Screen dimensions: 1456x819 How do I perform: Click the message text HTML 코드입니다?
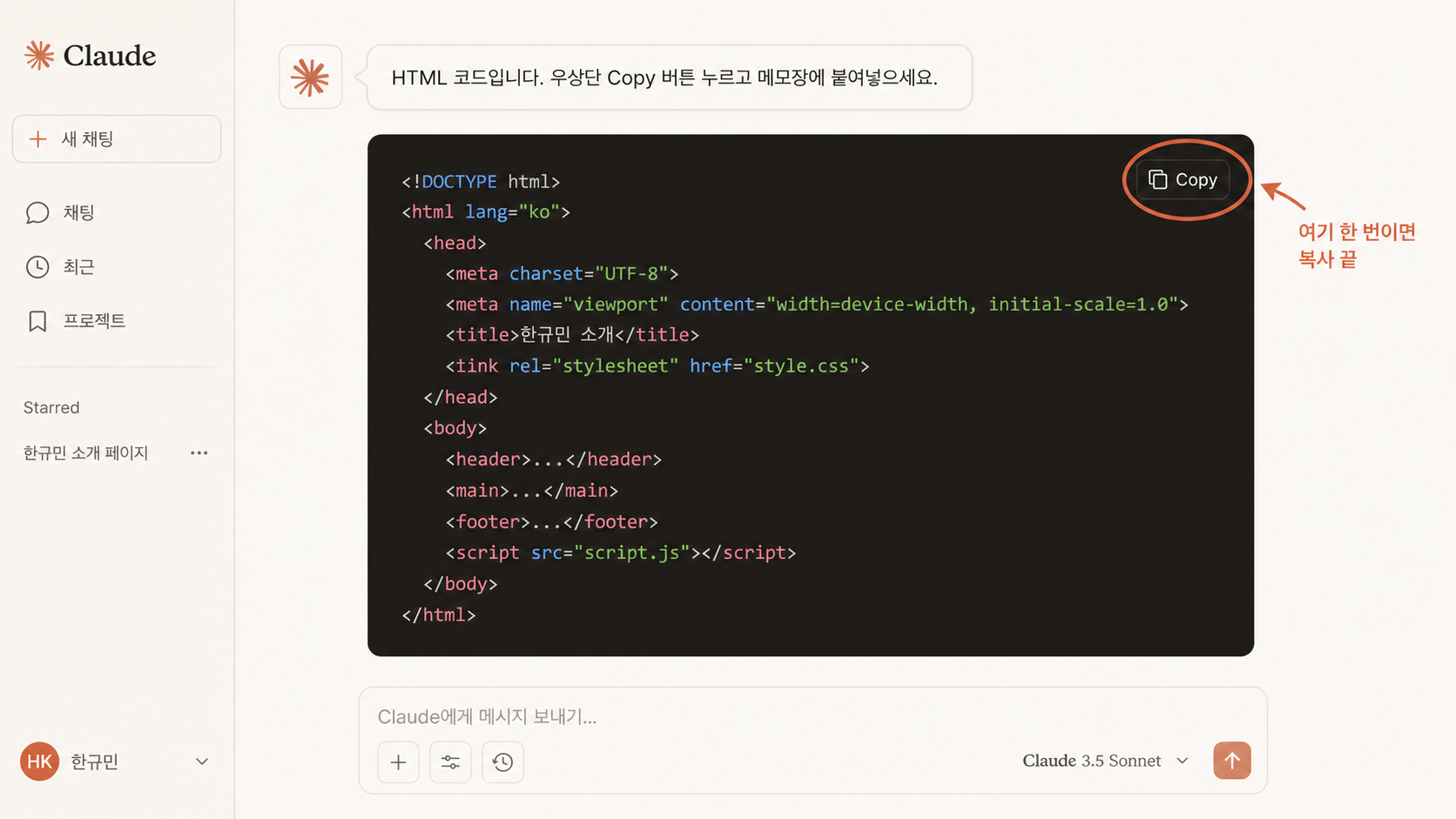point(468,77)
